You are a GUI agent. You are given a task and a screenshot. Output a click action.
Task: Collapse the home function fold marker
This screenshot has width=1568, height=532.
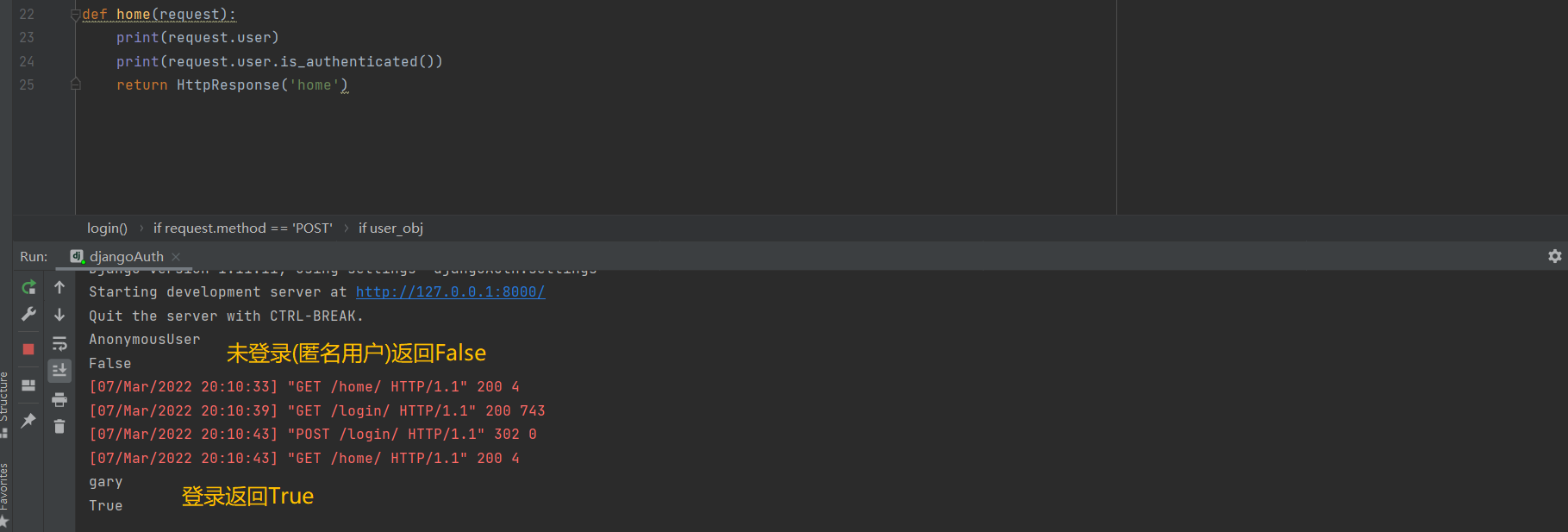(75, 15)
